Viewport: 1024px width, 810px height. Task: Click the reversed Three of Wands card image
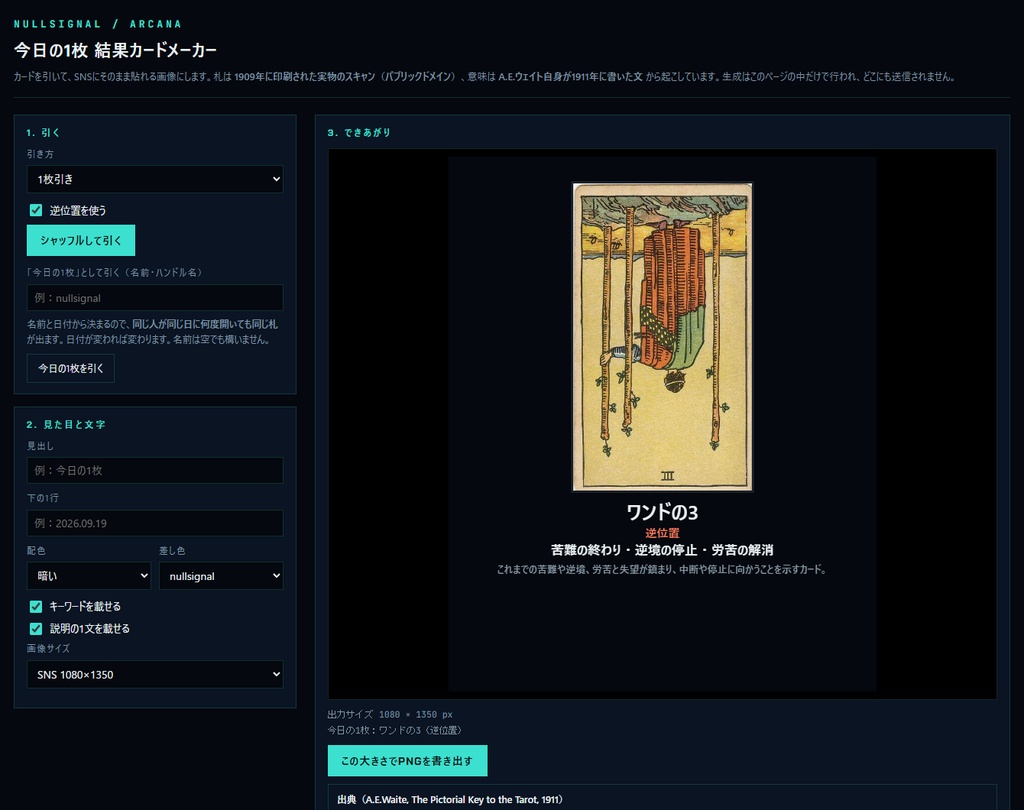(x=662, y=336)
